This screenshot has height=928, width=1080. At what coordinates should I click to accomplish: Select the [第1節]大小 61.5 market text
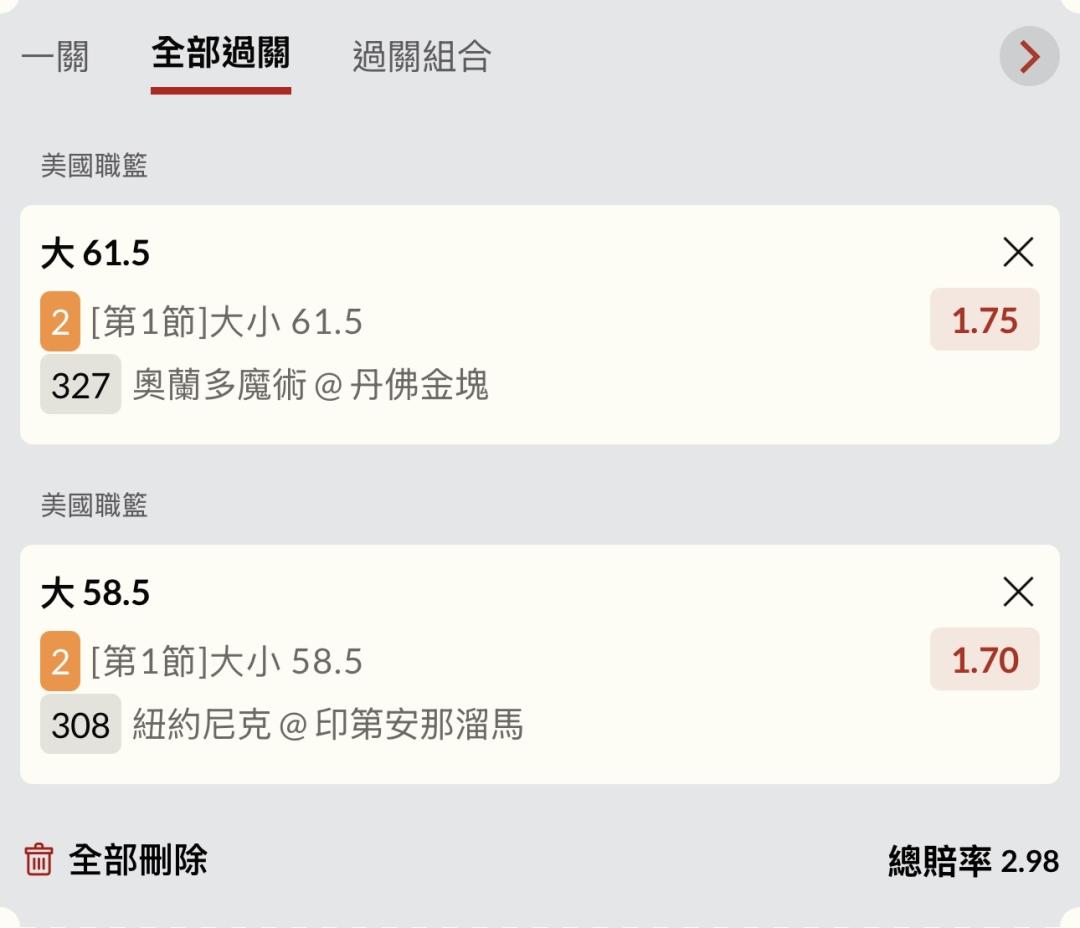227,322
